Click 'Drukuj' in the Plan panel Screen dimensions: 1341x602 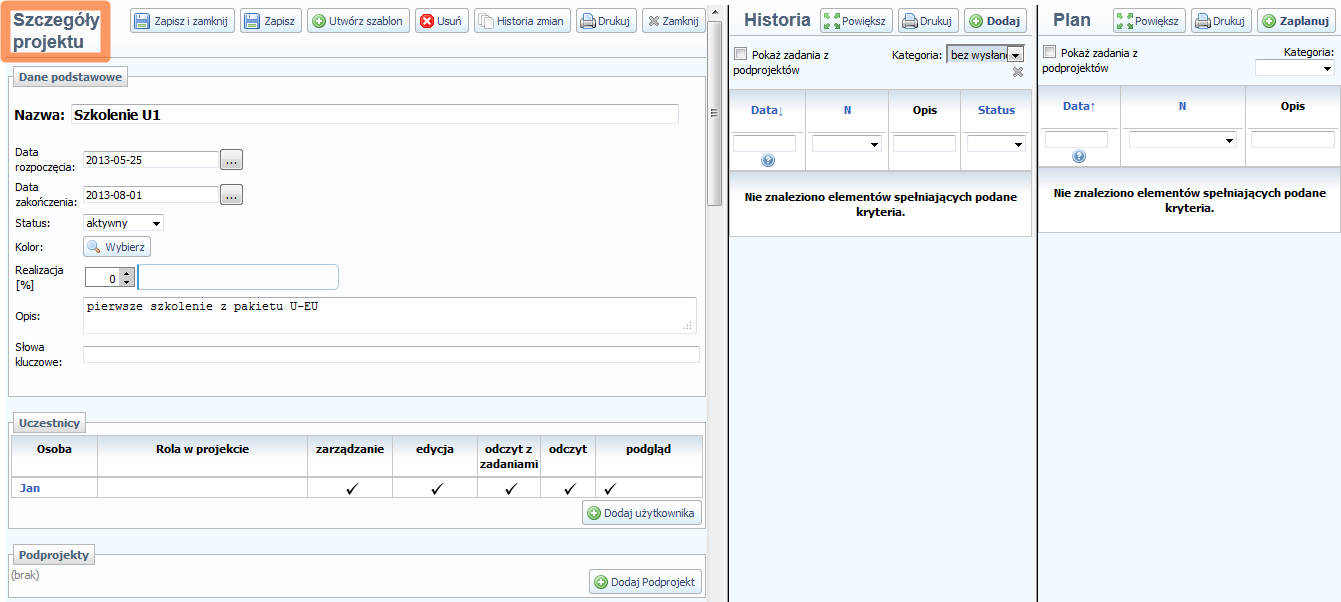coord(1221,21)
